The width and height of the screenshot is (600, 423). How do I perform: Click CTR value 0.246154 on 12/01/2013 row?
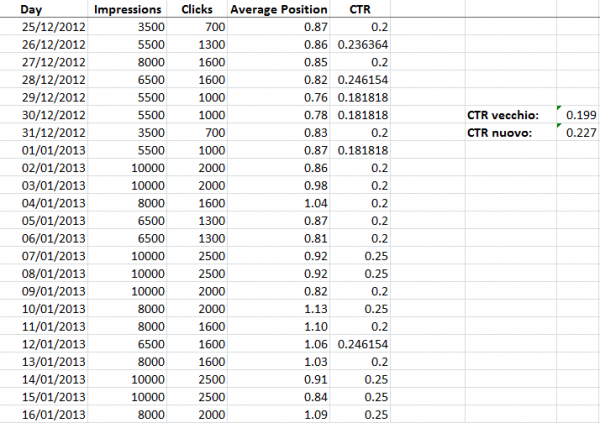[360, 344]
